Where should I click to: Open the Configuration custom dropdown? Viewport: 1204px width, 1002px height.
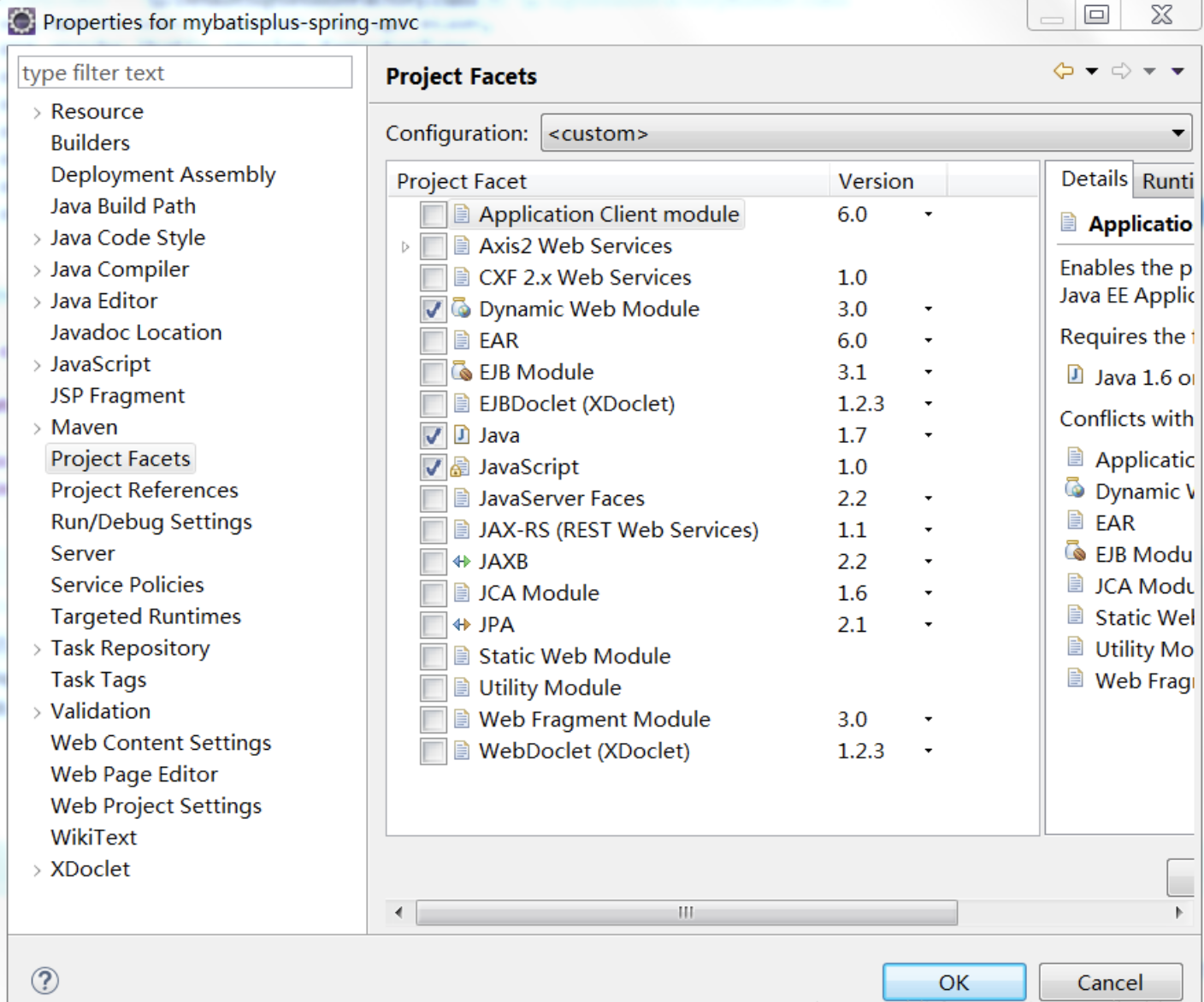point(866,133)
